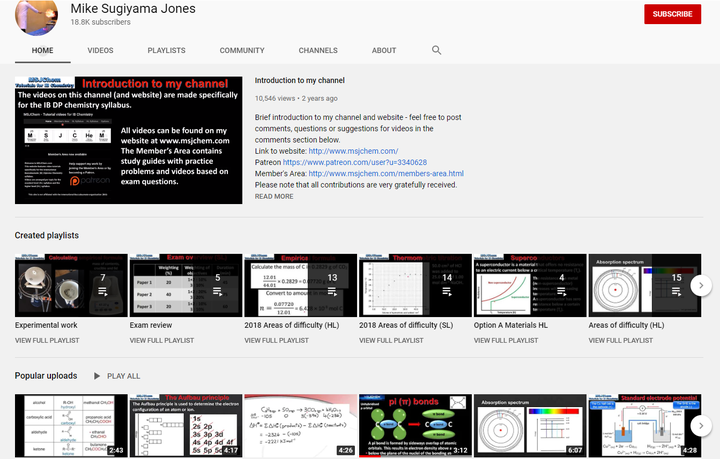Click the Mike Sugiyama Jones channel name

133,8
